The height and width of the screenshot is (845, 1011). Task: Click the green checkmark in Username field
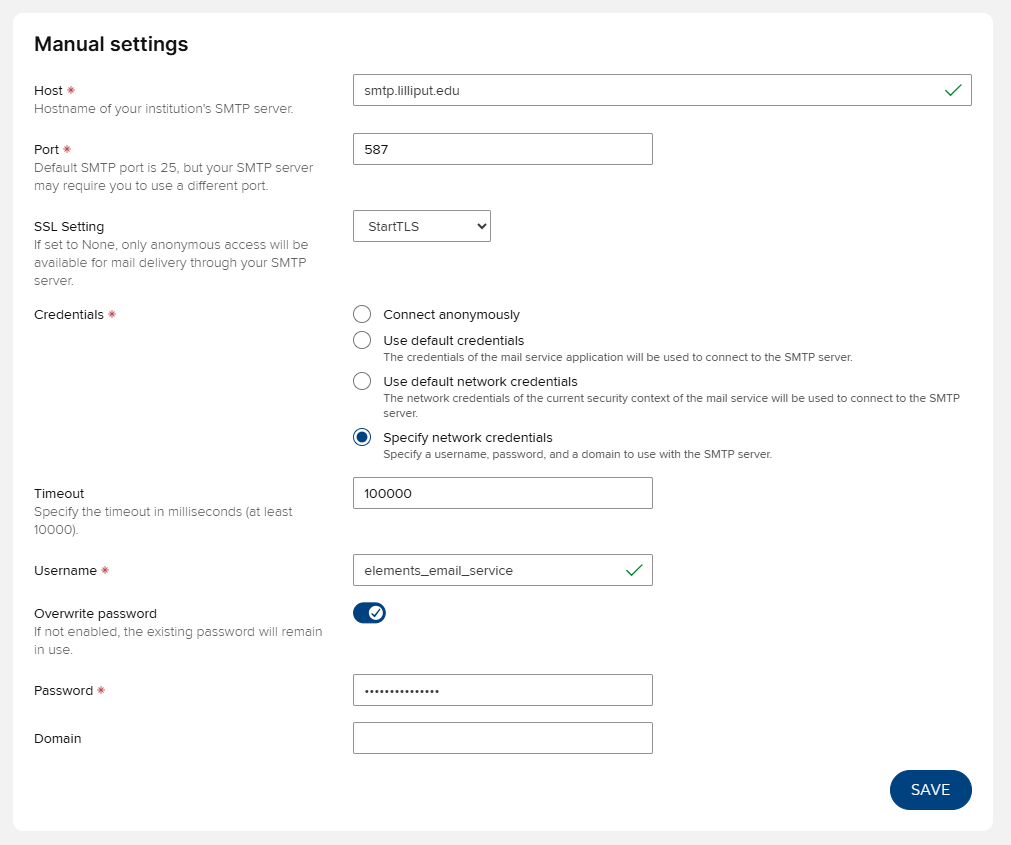click(633, 570)
